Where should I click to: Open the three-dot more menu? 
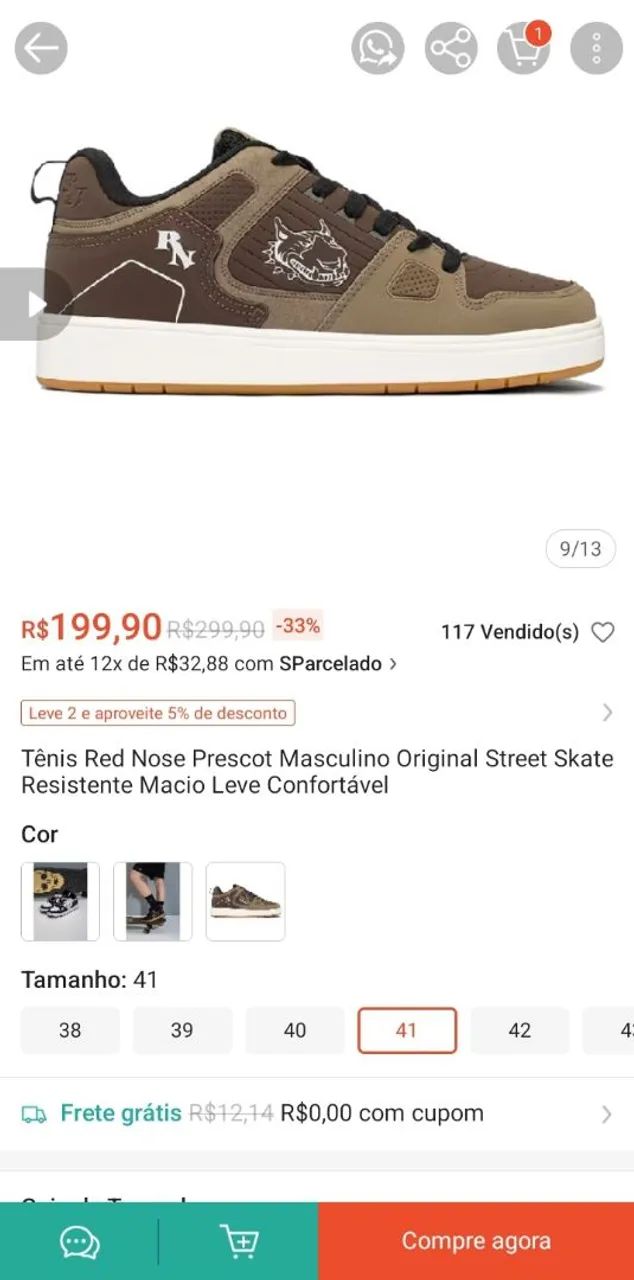tap(597, 48)
